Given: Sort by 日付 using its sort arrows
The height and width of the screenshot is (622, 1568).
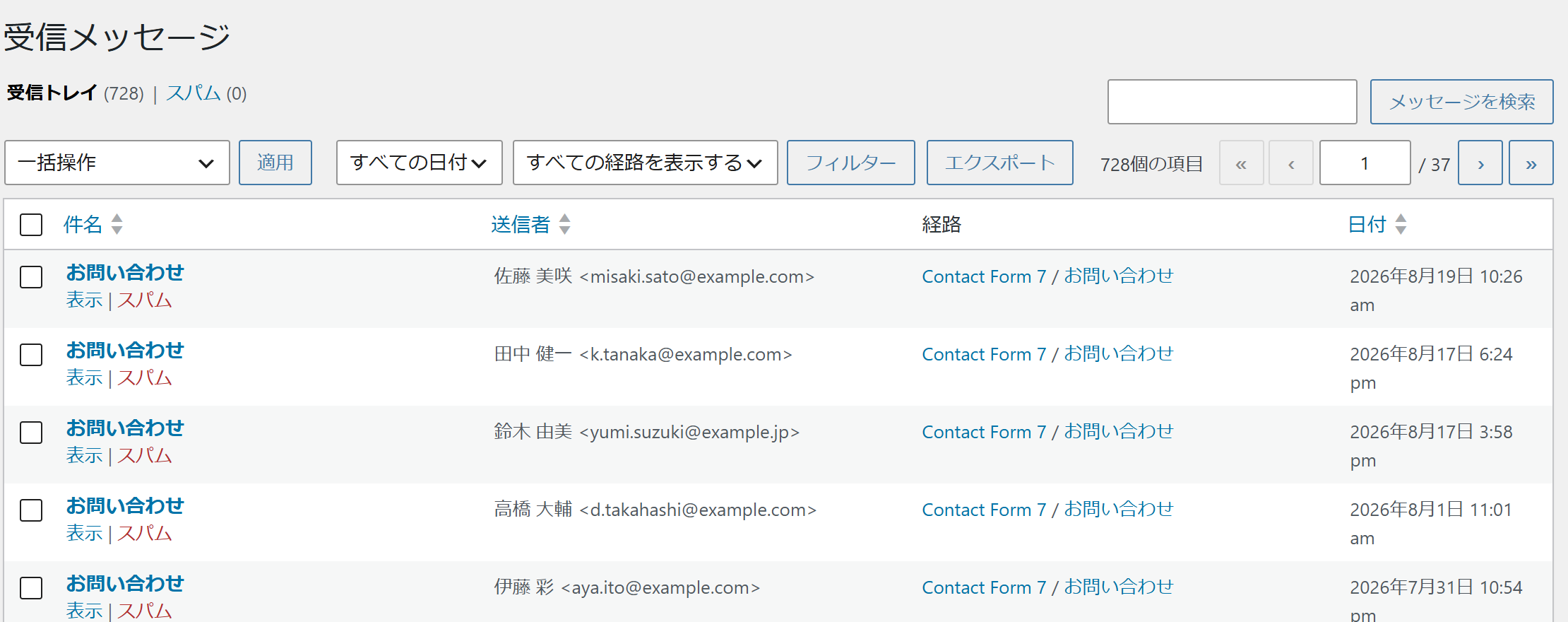Looking at the screenshot, I should coord(1401,224).
